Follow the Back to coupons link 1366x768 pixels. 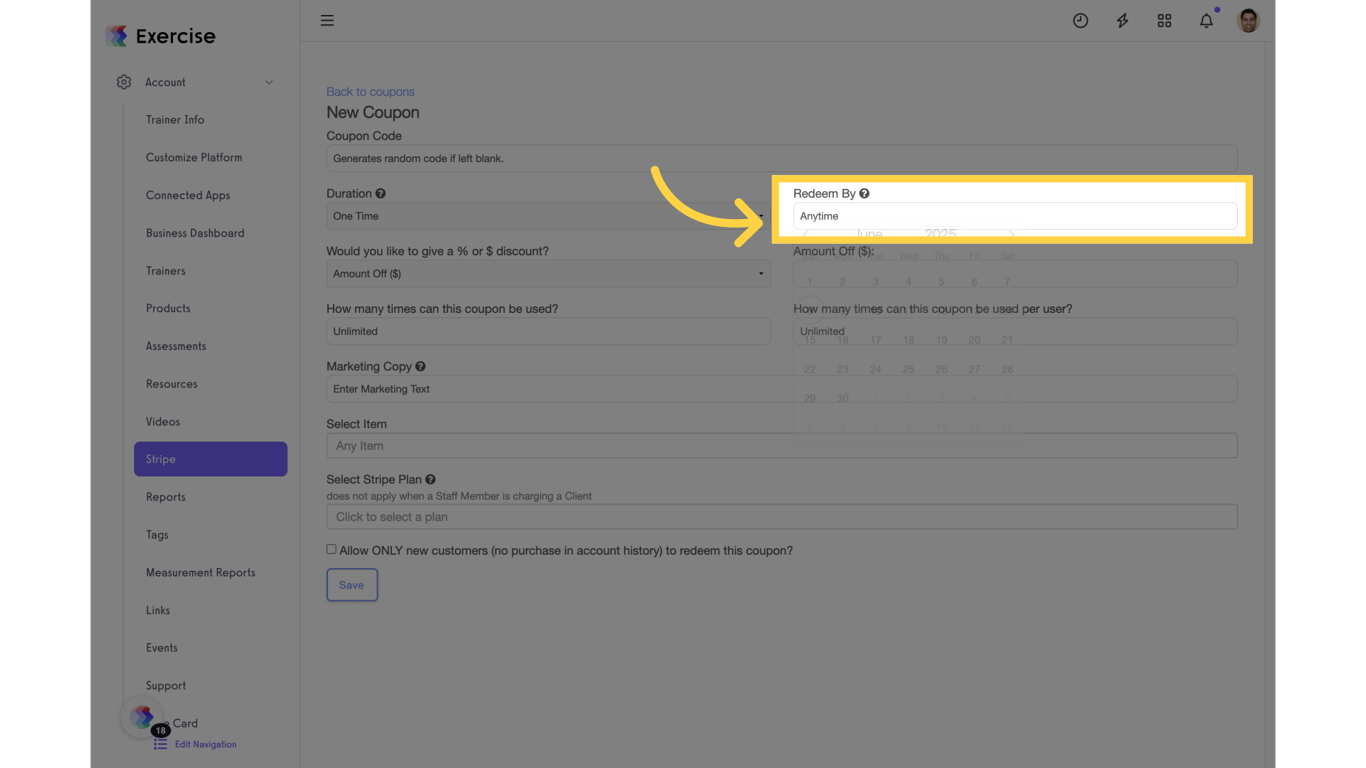pyautogui.click(x=370, y=92)
